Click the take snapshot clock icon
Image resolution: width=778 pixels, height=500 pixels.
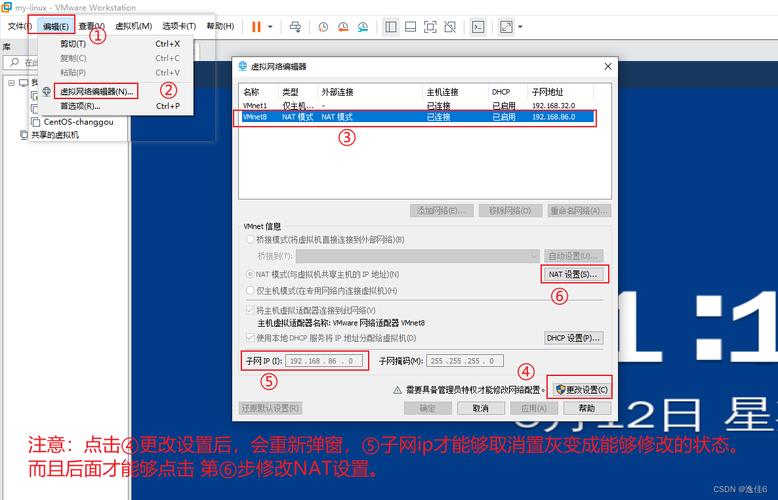pos(323,27)
